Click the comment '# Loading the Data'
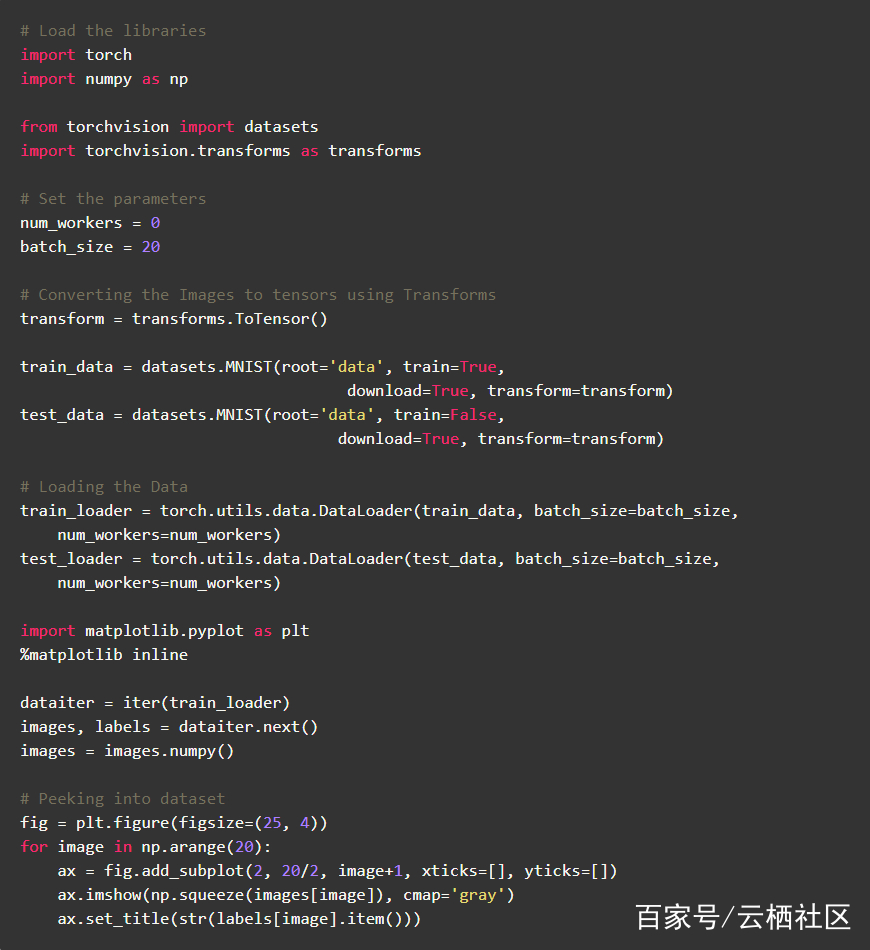Image resolution: width=870 pixels, height=950 pixels. (104, 487)
